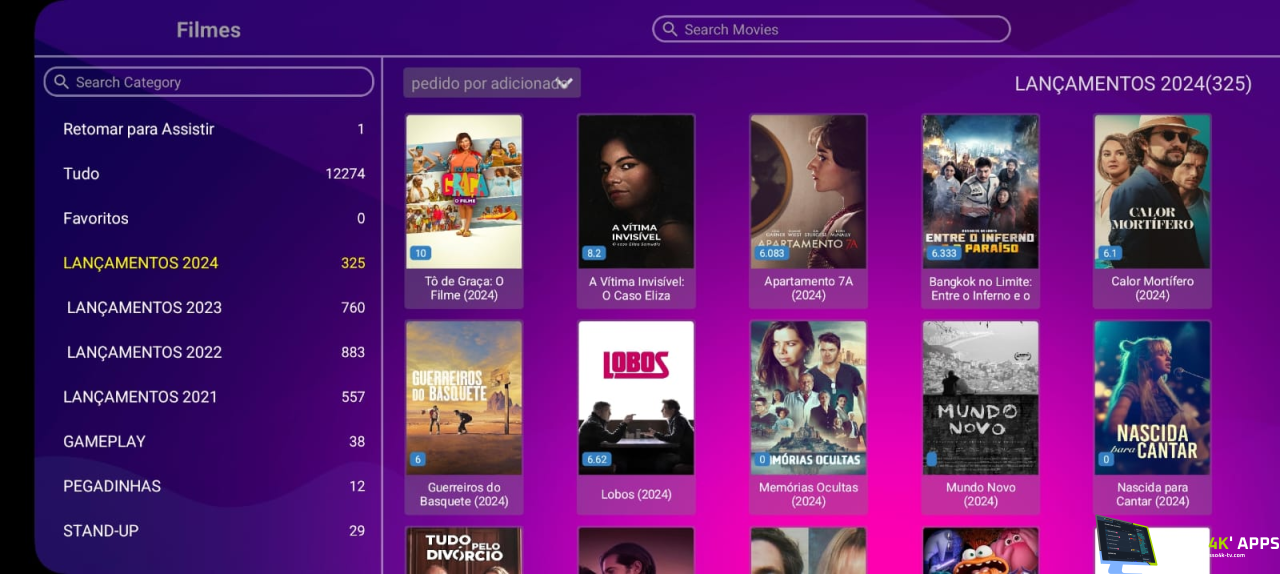Select the LANÇAMENTOS 2023 category

tap(214, 307)
